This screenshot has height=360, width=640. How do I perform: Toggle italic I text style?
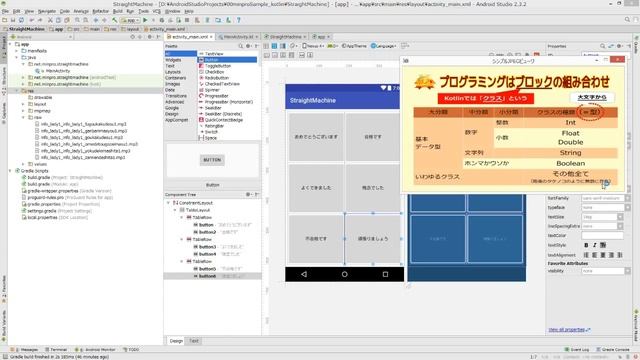(x=594, y=245)
